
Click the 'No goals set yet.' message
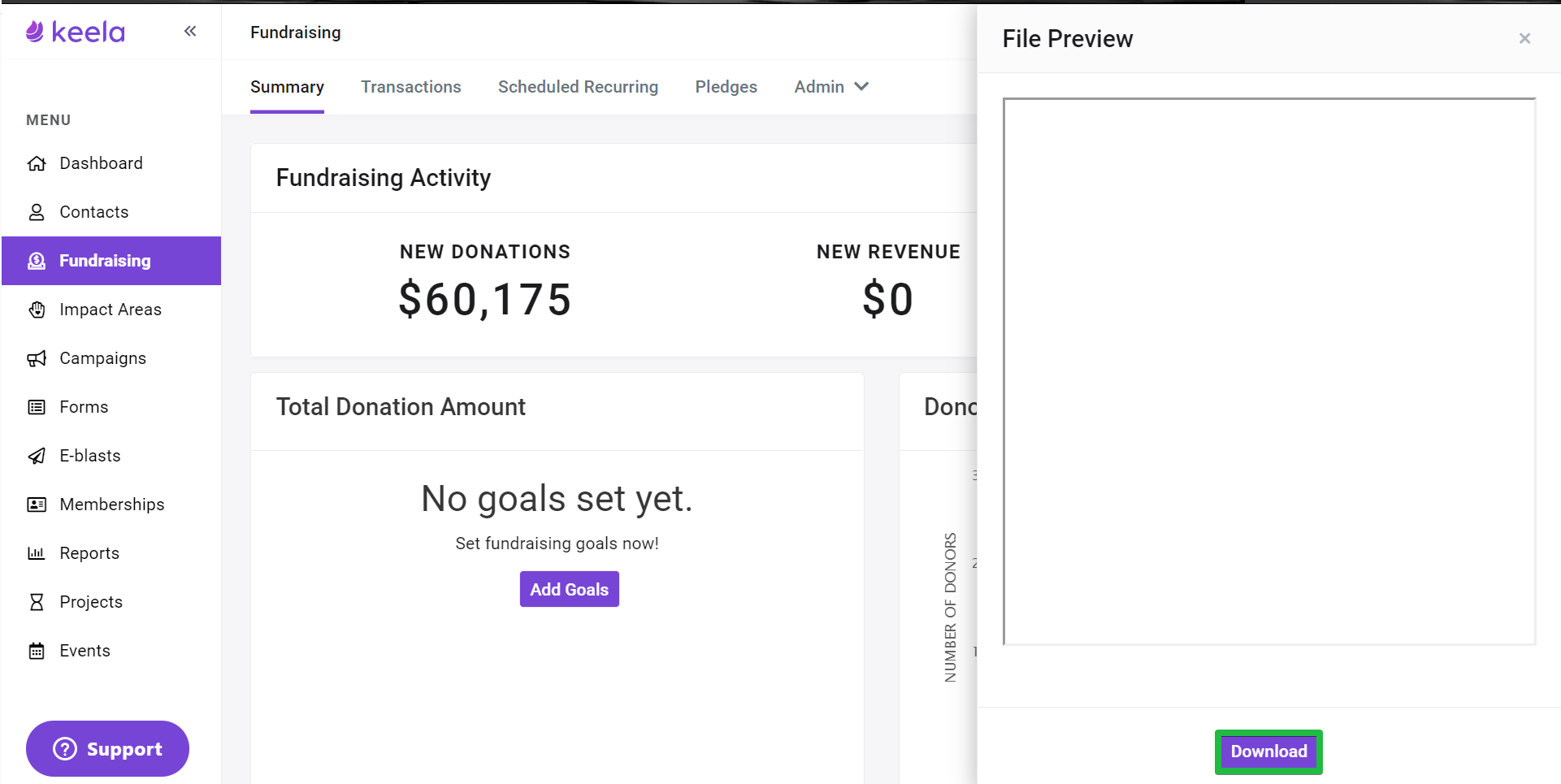[x=557, y=498]
